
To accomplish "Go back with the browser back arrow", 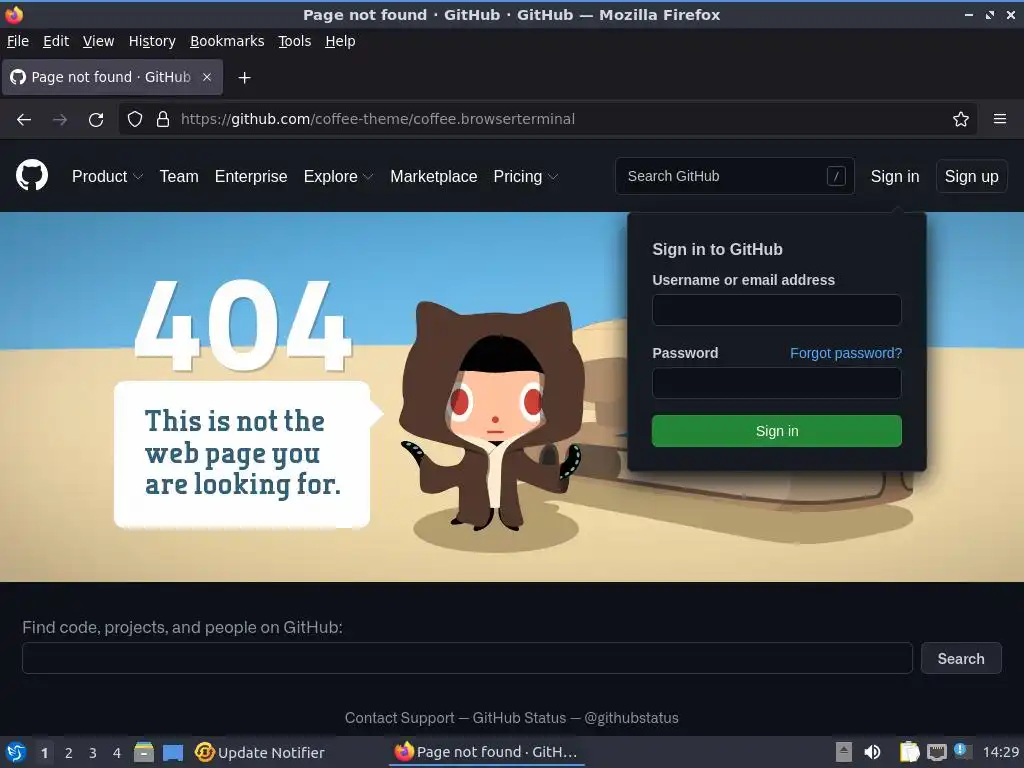I will coord(24,120).
